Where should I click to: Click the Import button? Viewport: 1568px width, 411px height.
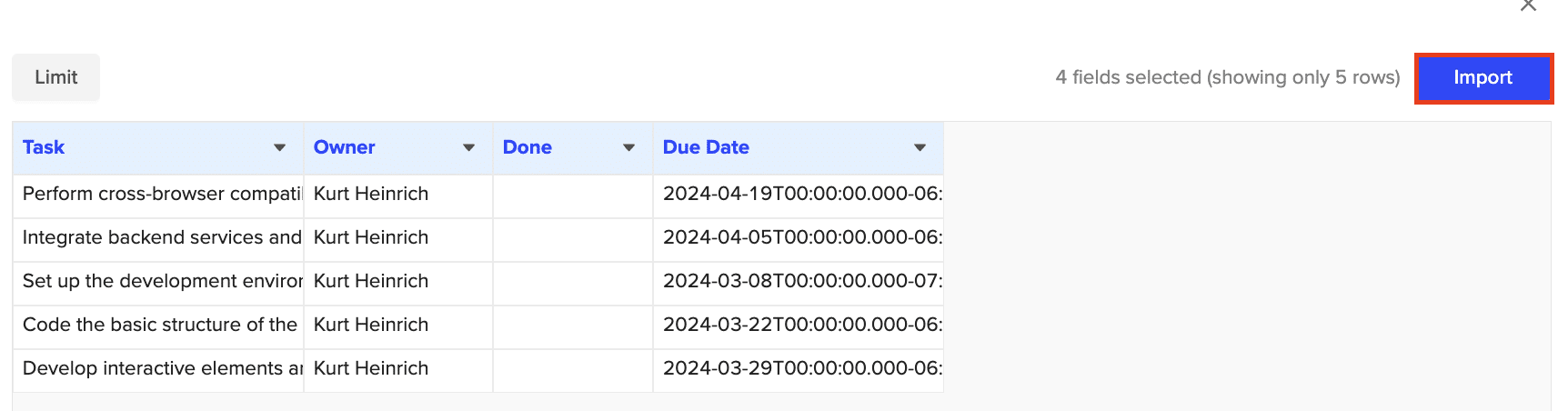(x=1483, y=78)
